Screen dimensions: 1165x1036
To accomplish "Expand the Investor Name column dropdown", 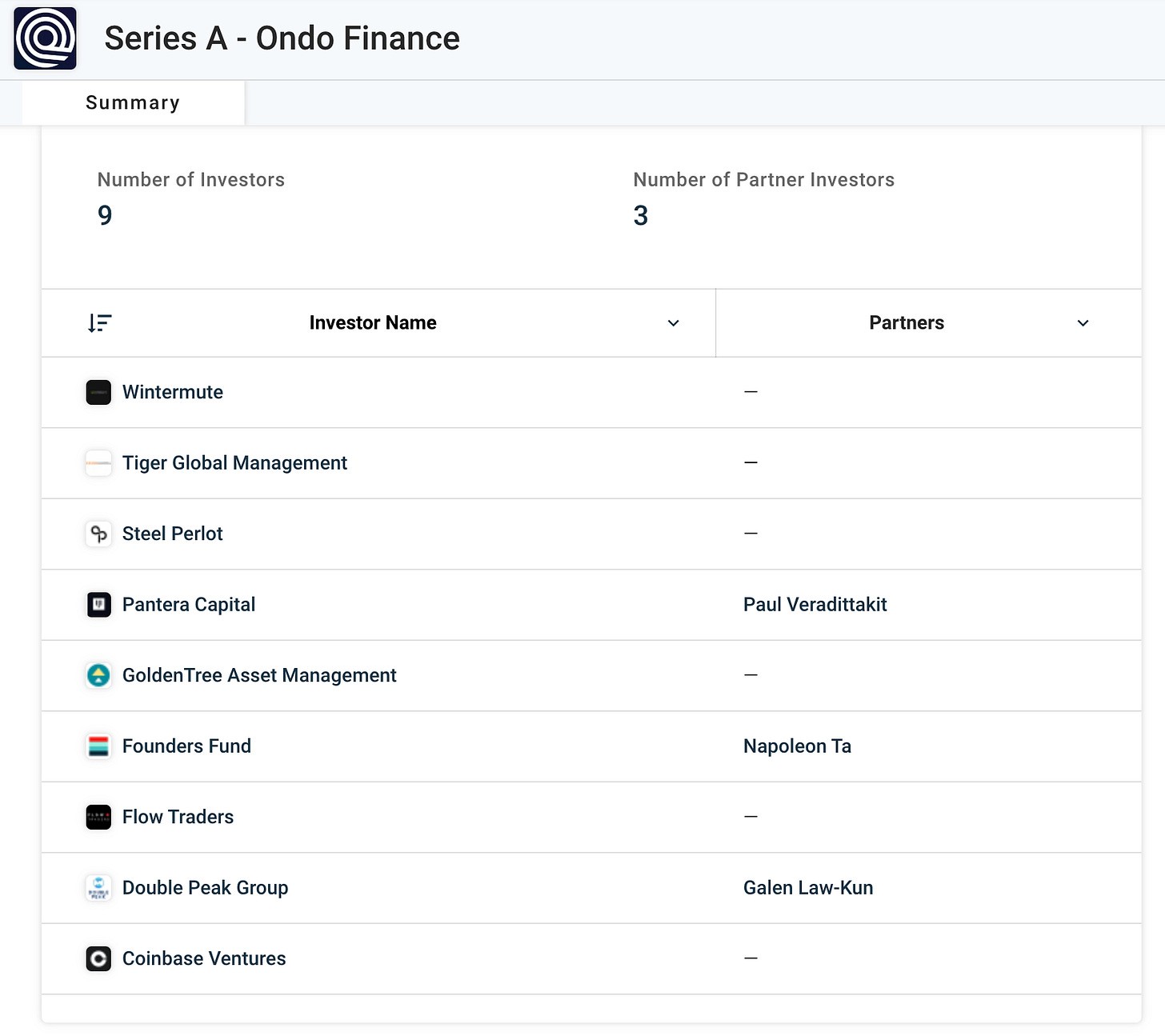I will (673, 323).
